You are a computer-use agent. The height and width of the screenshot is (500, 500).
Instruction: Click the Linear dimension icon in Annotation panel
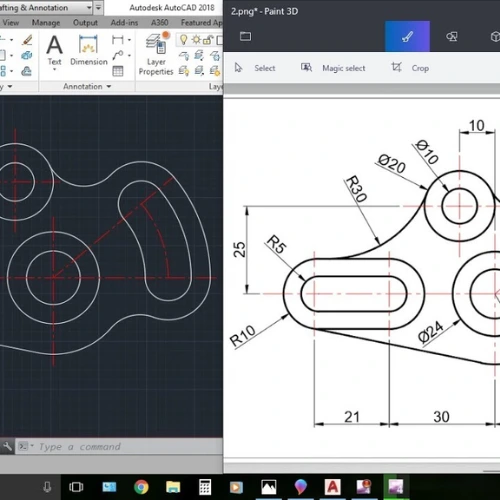pos(118,40)
